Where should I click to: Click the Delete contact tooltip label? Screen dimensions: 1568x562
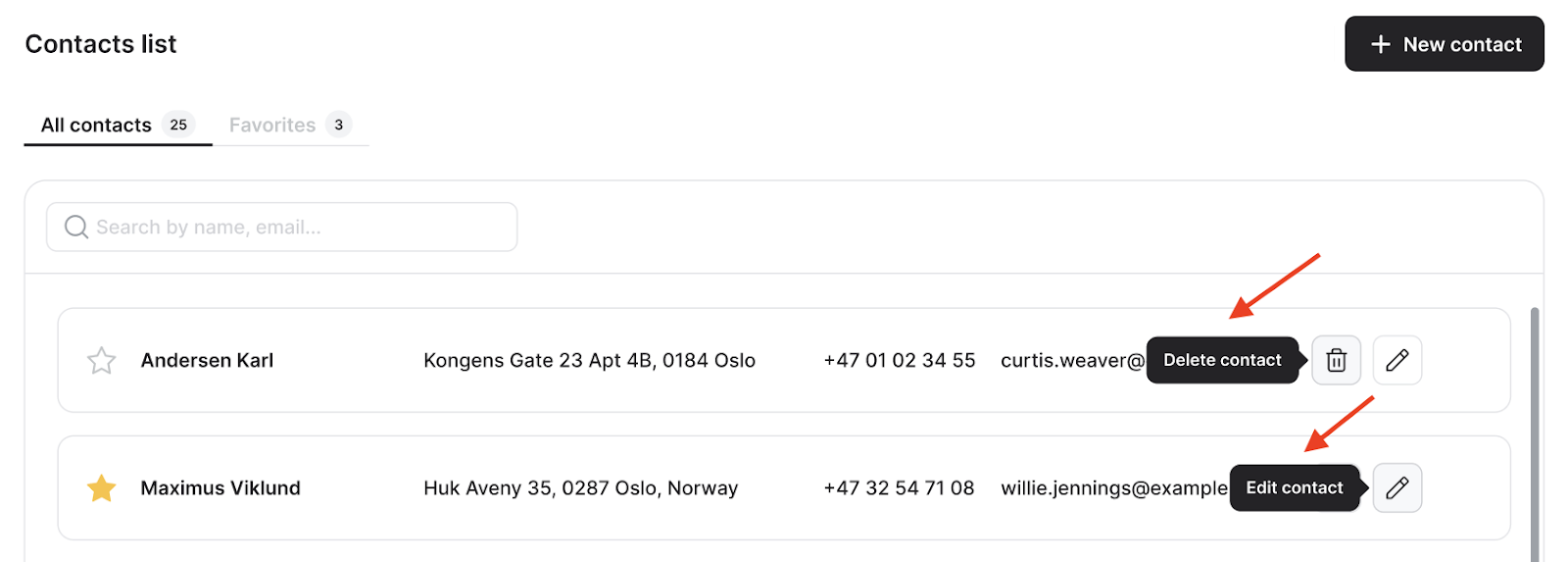point(1222,360)
